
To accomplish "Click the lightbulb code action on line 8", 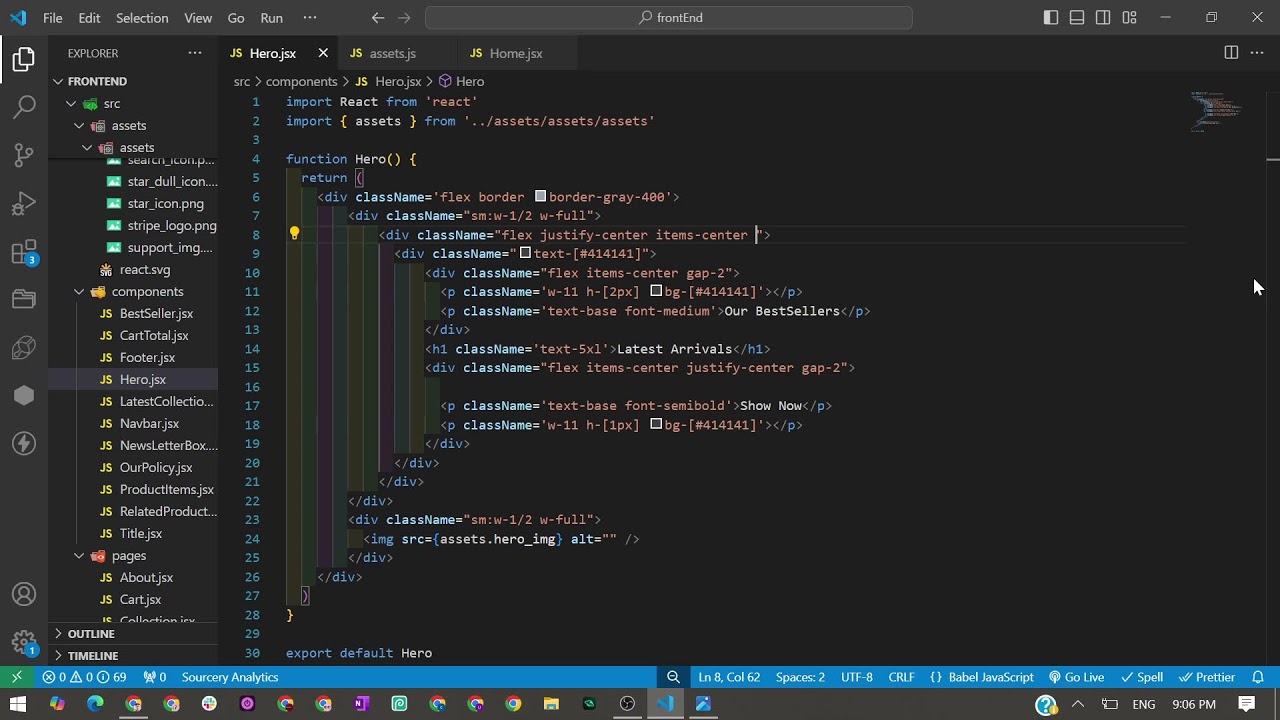I will click(294, 234).
